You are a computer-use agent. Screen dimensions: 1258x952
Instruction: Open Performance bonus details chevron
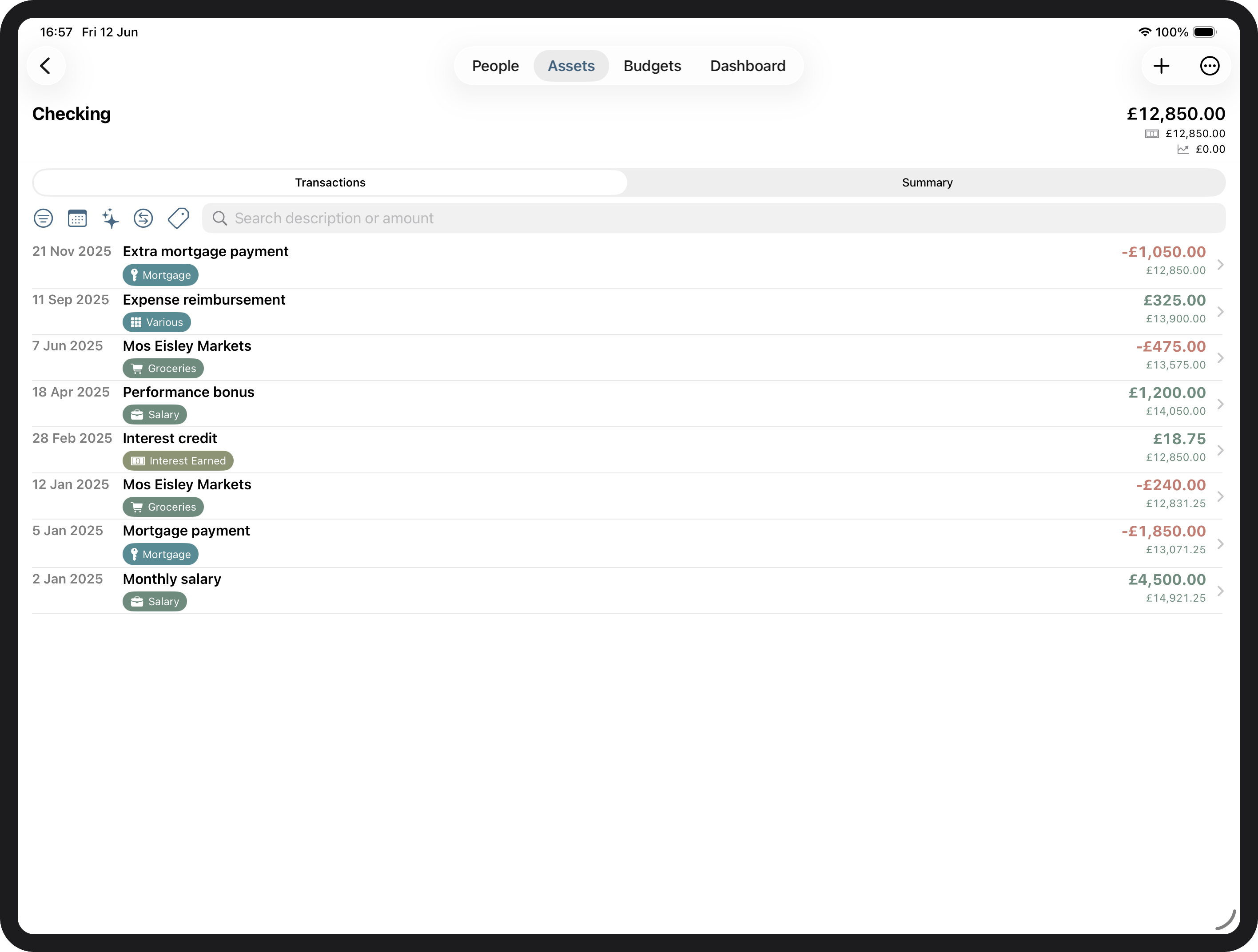pos(1220,404)
